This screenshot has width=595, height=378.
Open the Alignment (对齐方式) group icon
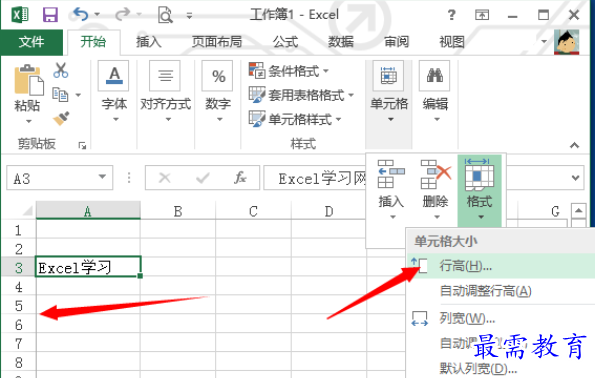click(165, 76)
